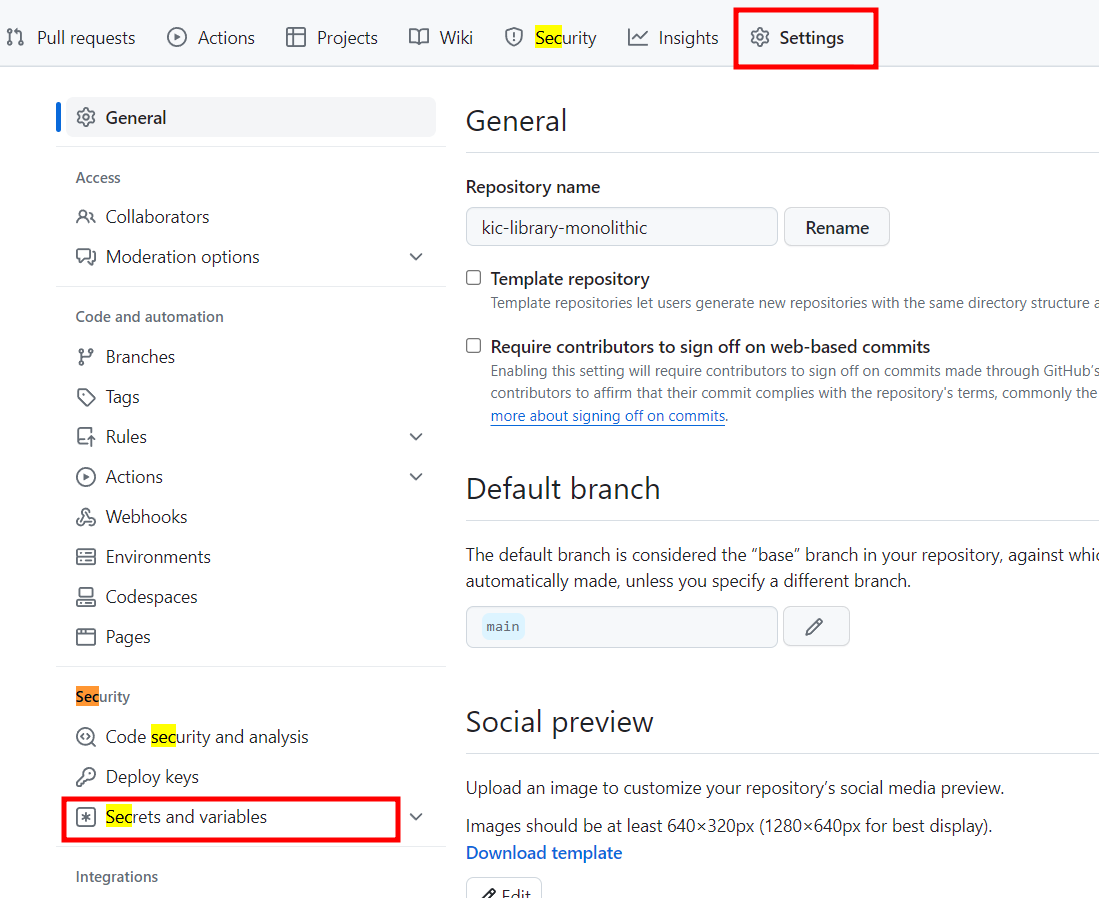Image resolution: width=1099 pixels, height=898 pixels.
Task: Click the main default branch field
Action: coord(622,627)
